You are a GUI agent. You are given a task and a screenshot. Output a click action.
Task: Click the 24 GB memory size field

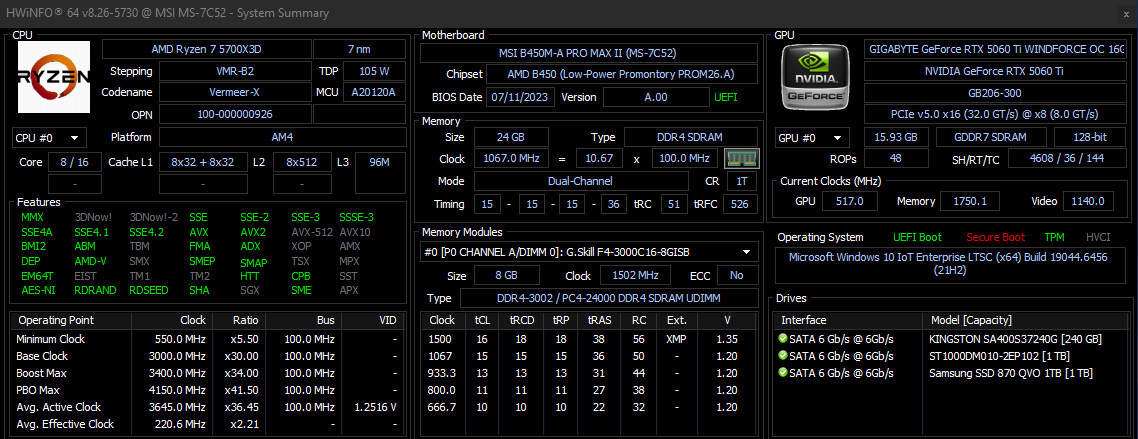[x=512, y=137]
